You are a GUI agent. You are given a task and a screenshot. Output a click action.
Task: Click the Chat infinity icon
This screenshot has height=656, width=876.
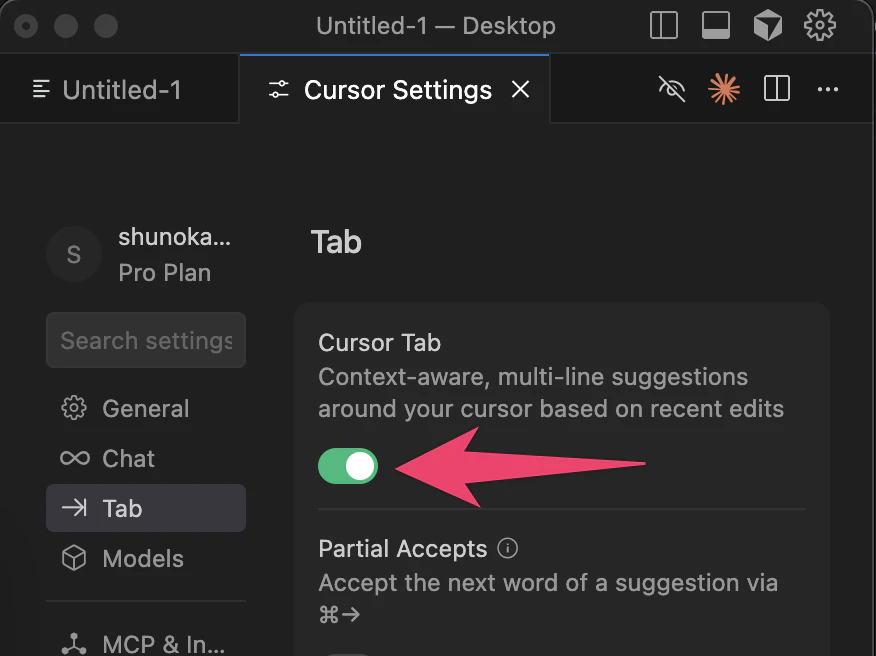point(74,459)
